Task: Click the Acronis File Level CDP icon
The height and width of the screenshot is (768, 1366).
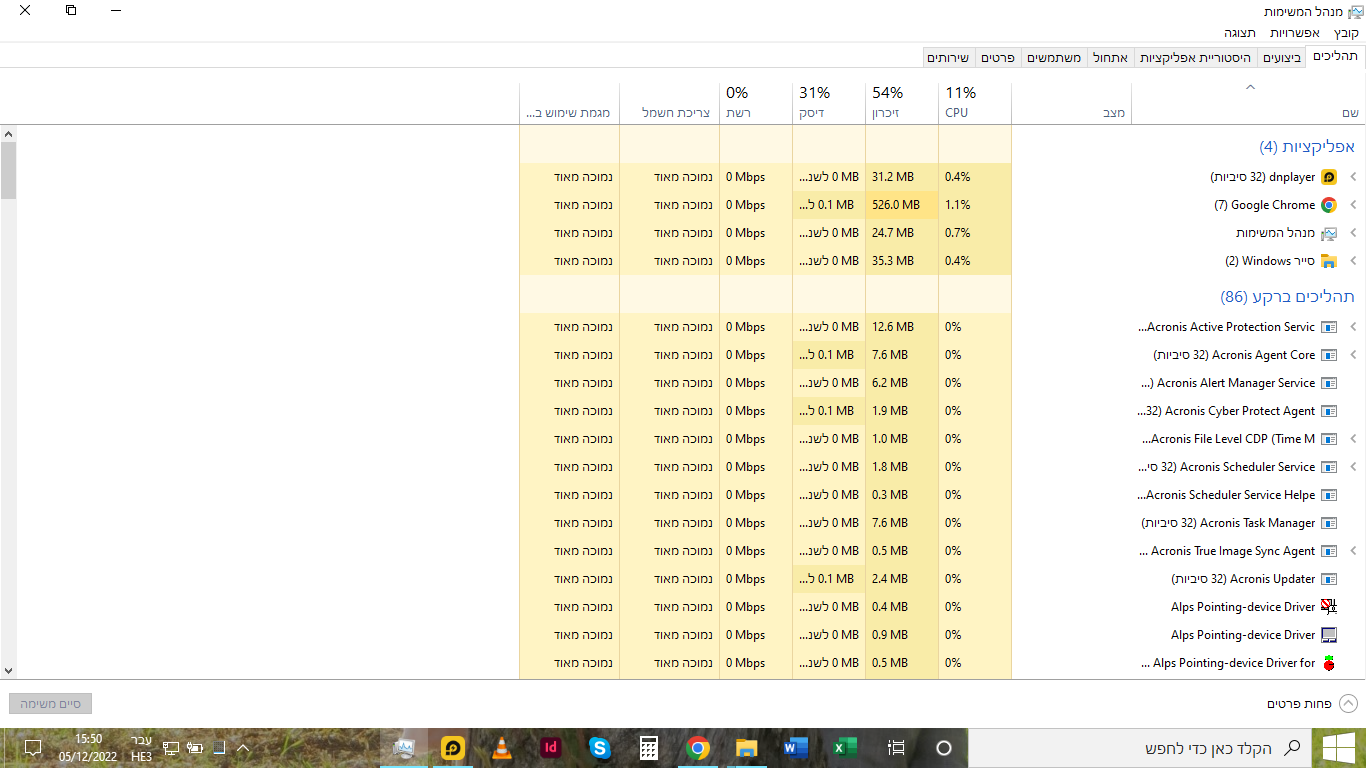Action: pos(1329,439)
